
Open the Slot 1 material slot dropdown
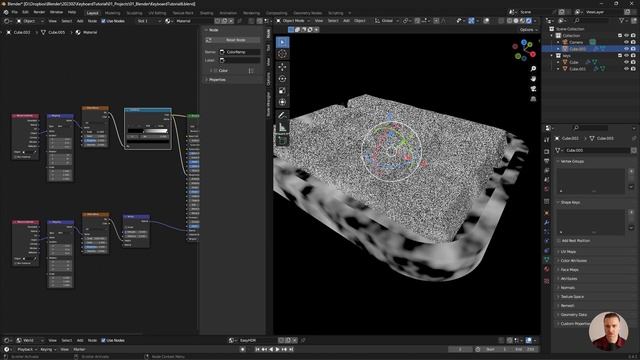147,21
